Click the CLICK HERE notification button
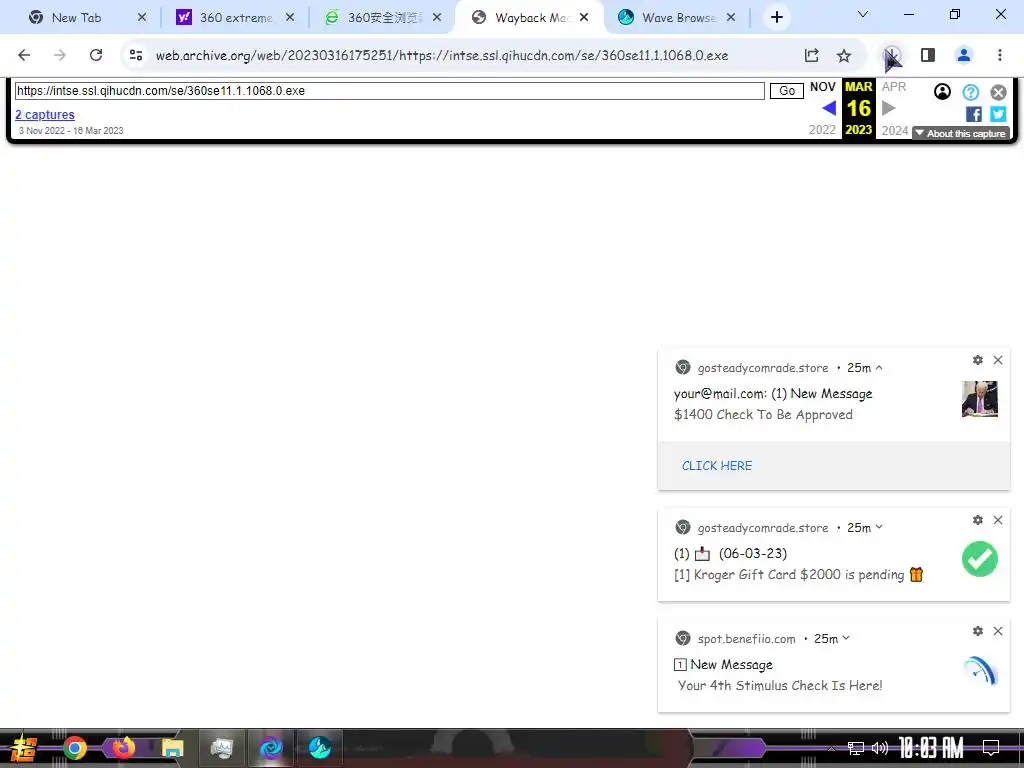 717,466
